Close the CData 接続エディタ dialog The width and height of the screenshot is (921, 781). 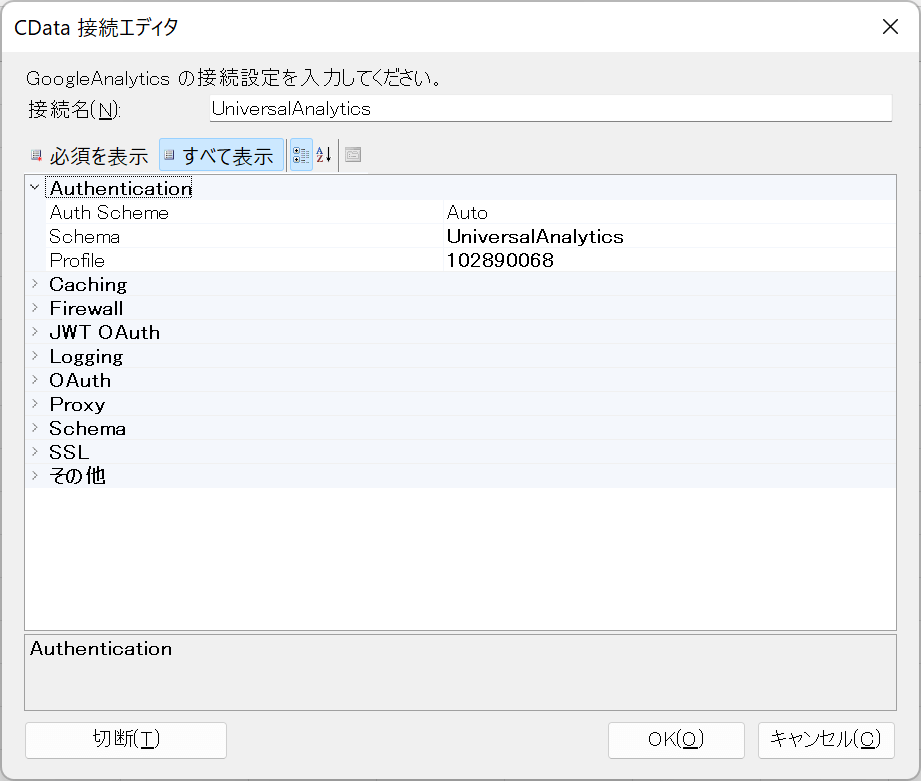[890, 26]
